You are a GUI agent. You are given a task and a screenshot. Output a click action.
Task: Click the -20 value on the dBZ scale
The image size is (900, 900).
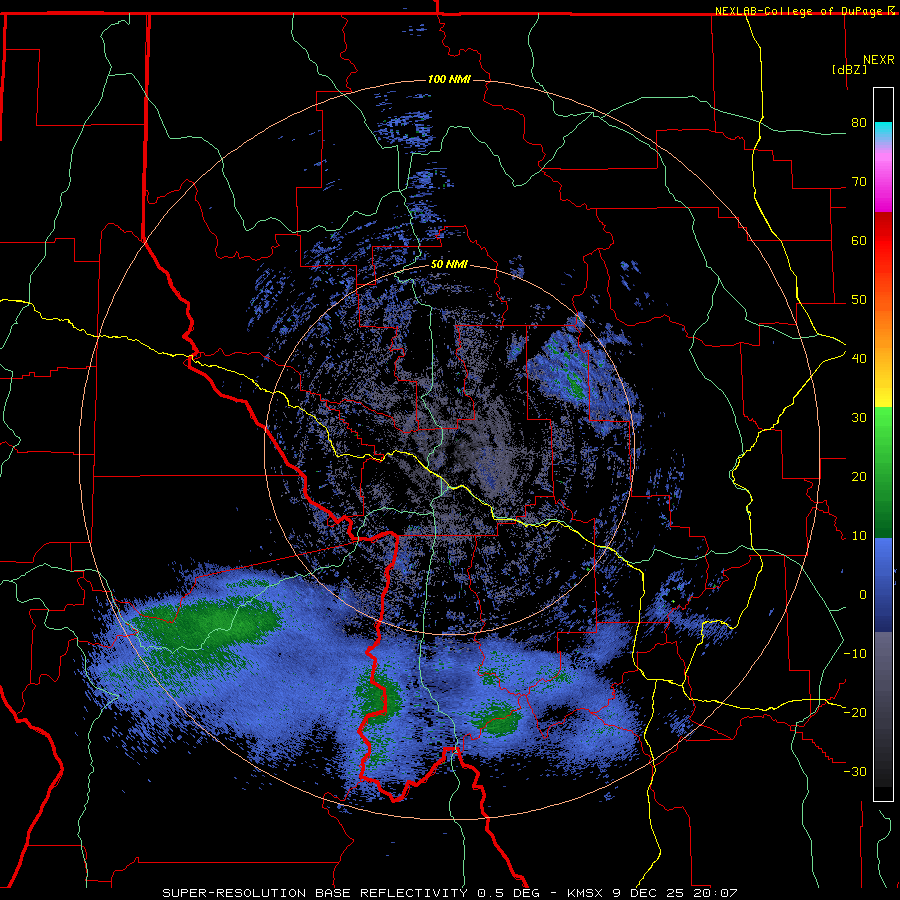pyautogui.click(x=855, y=713)
